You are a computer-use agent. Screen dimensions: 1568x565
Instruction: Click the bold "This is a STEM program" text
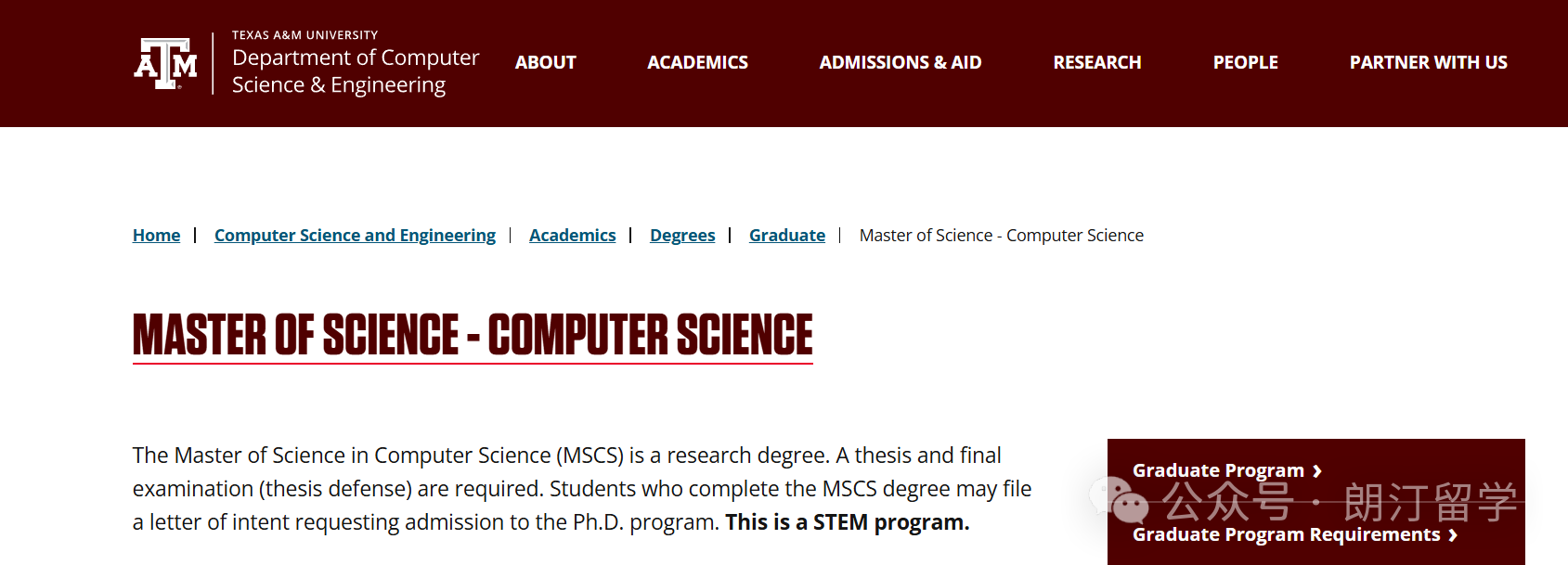pyautogui.click(x=847, y=522)
